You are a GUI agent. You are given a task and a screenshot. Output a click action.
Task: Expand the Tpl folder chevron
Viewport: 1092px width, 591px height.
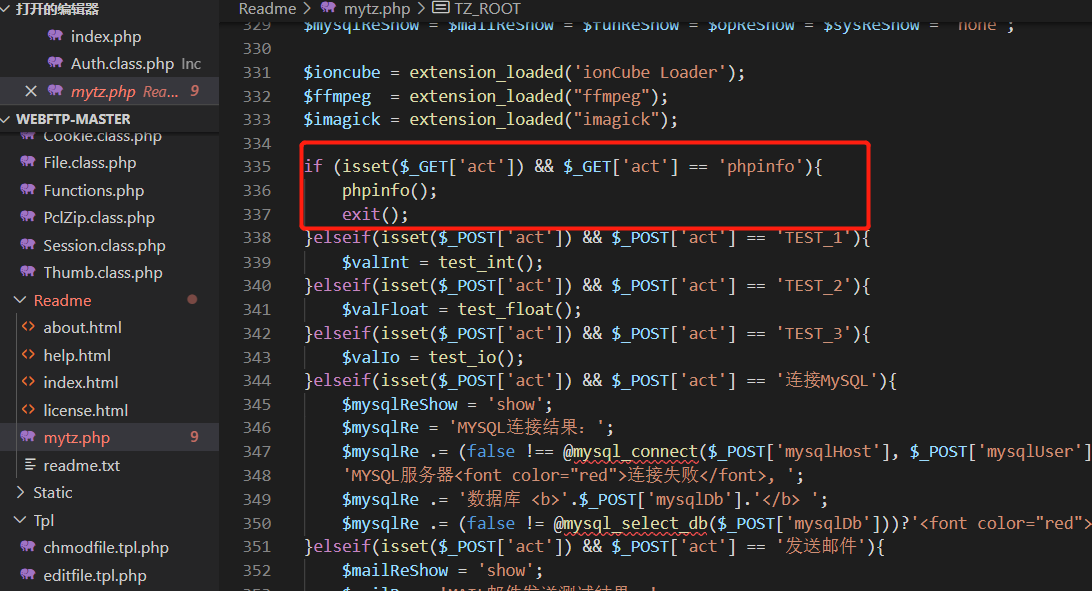click(22, 520)
